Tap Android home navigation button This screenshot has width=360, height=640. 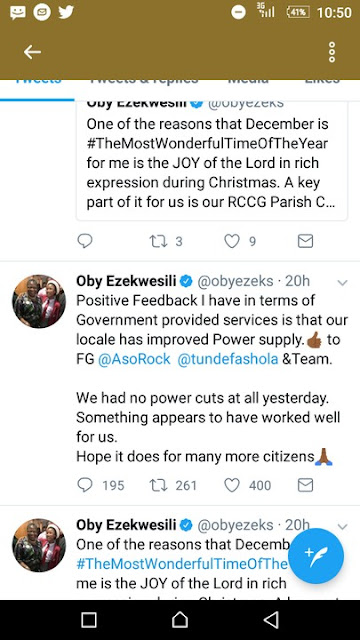click(x=180, y=620)
